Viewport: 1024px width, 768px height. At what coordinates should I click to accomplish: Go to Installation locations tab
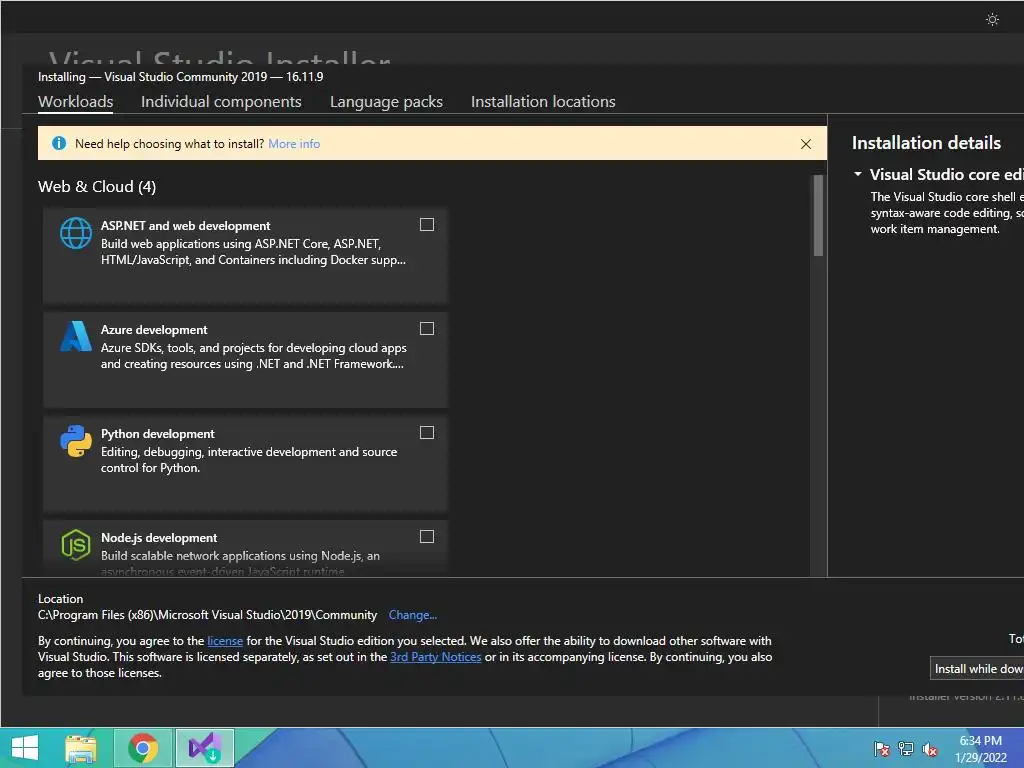(543, 102)
